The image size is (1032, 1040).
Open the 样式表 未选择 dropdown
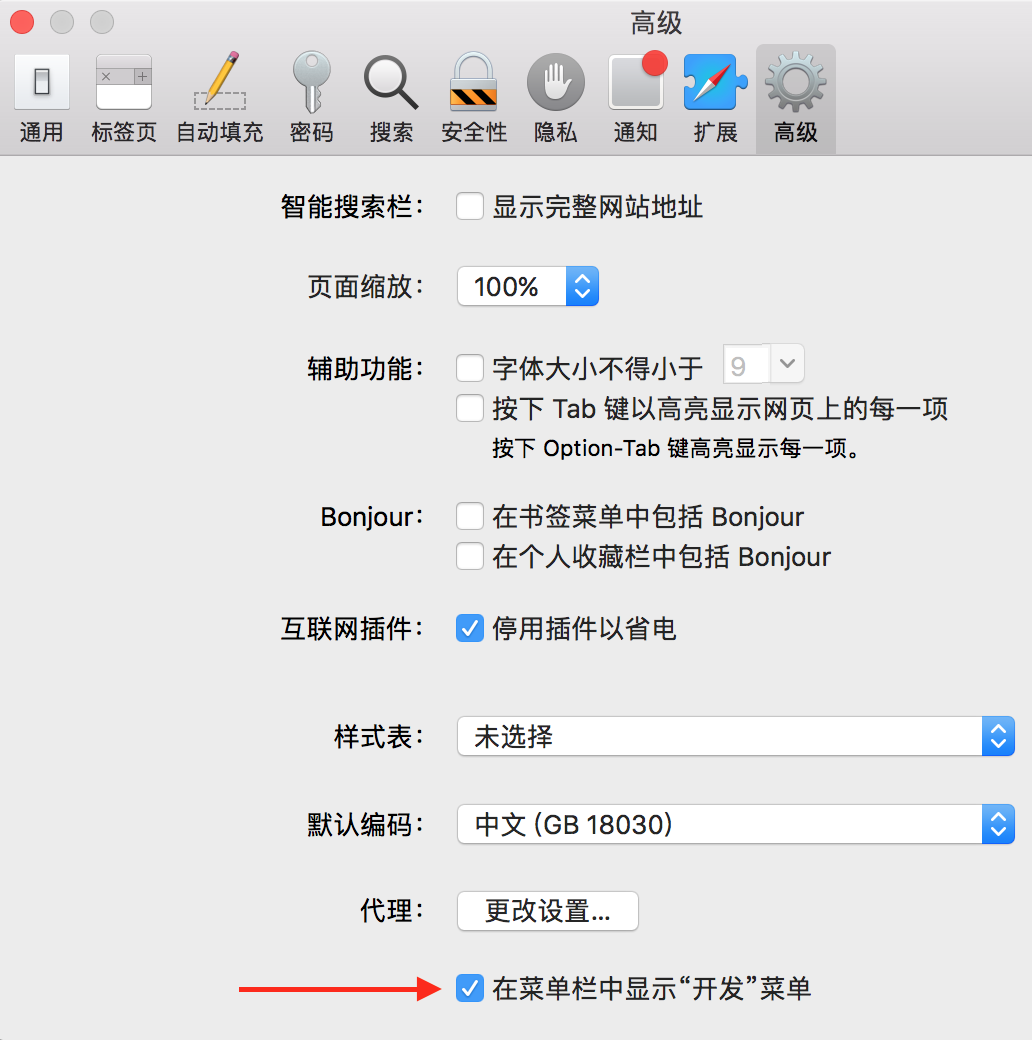tap(736, 736)
